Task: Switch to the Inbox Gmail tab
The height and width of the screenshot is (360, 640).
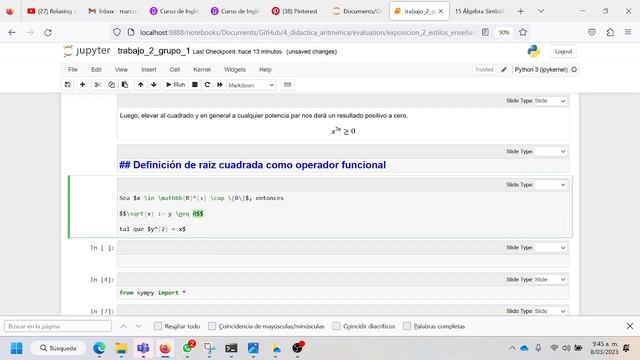Action: [112, 11]
